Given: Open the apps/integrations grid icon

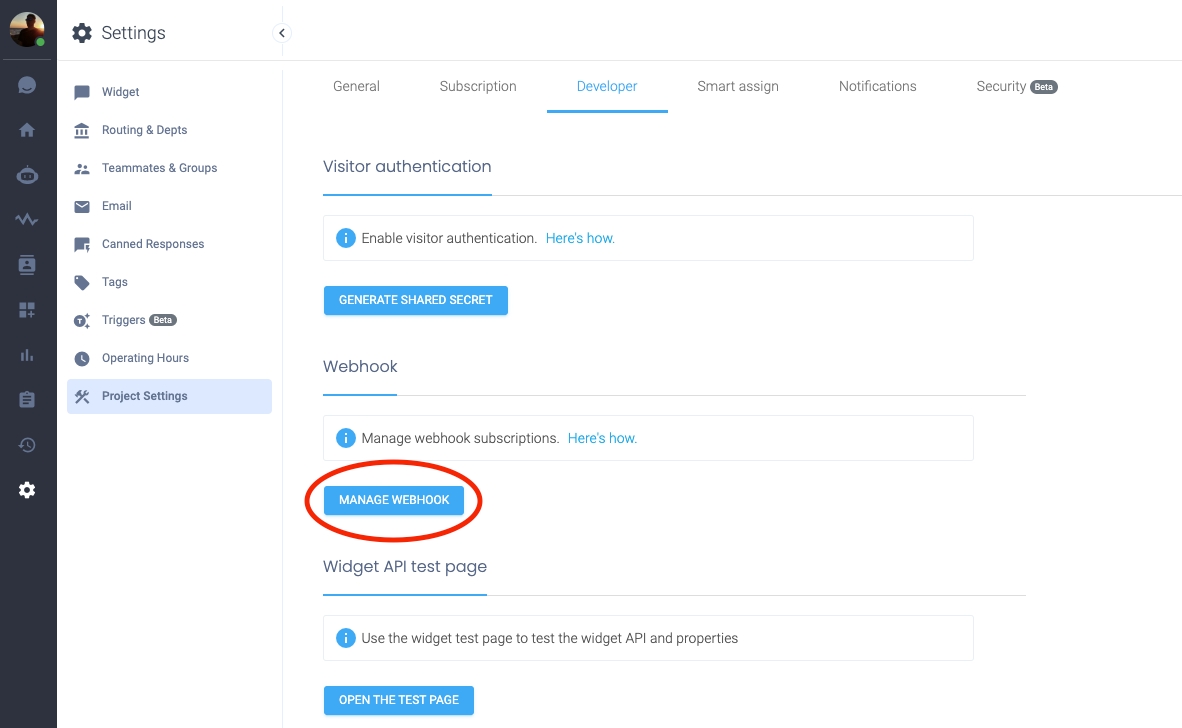Looking at the screenshot, I should tap(27, 310).
